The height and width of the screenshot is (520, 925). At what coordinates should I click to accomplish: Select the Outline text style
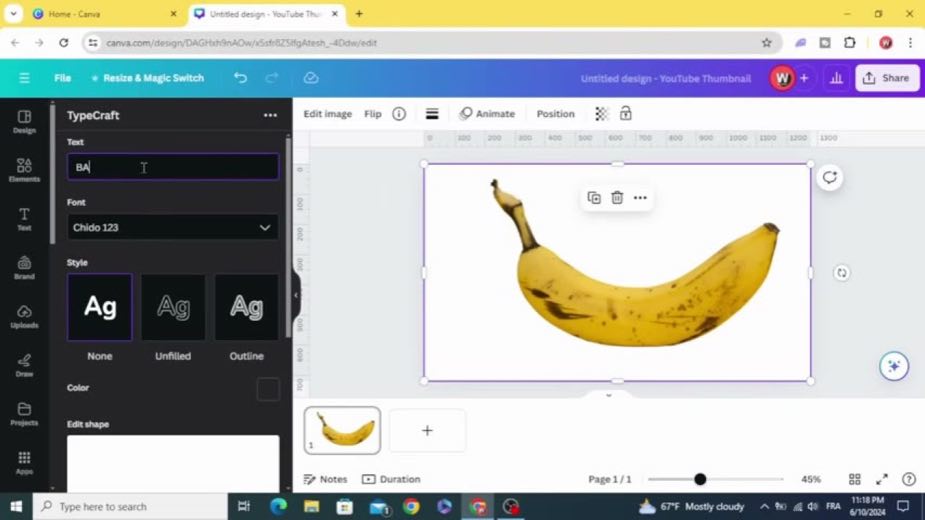[247, 307]
